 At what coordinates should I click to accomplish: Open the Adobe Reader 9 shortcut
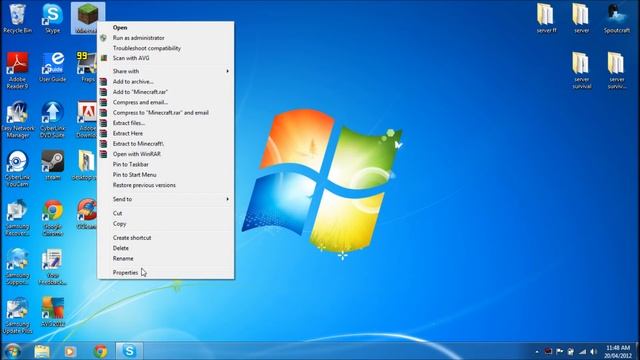click(17, 70)
